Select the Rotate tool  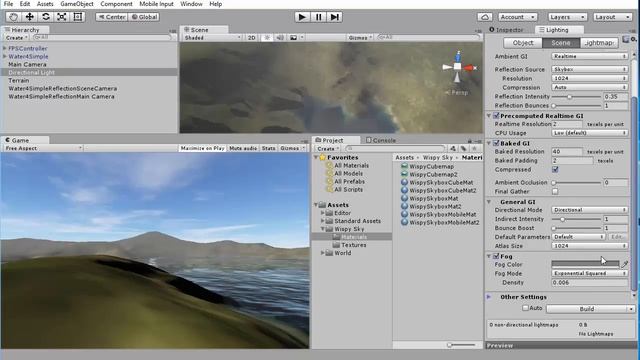46,17
